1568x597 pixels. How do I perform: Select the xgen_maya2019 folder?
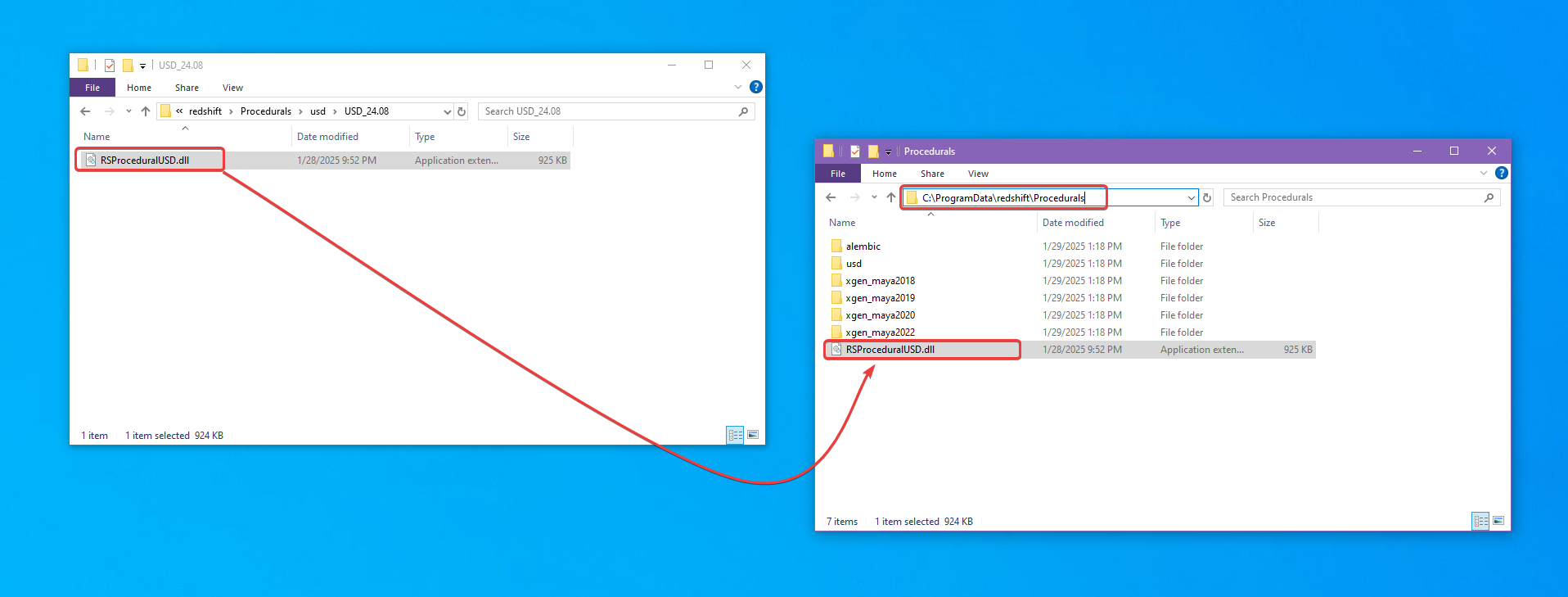point(881,298)
